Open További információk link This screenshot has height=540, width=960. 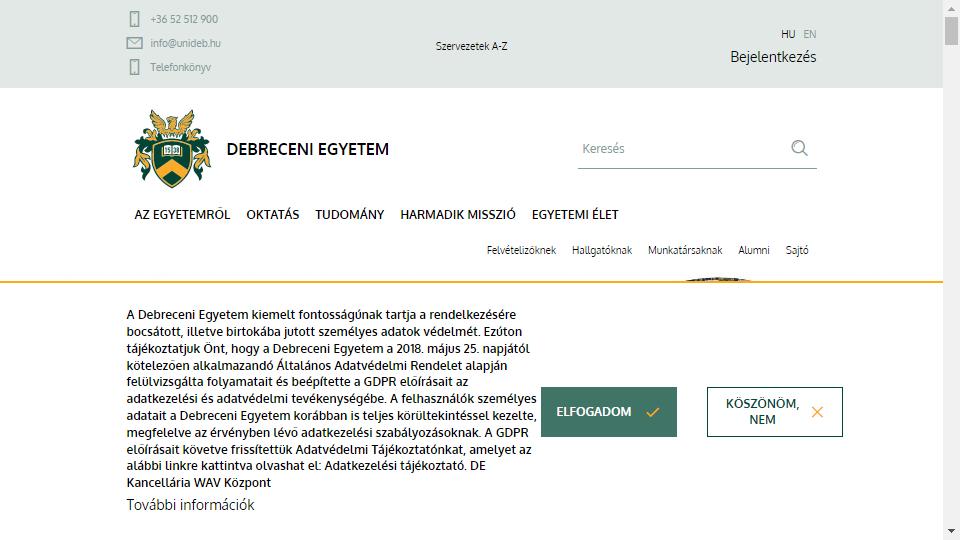(x=190, y=505)
